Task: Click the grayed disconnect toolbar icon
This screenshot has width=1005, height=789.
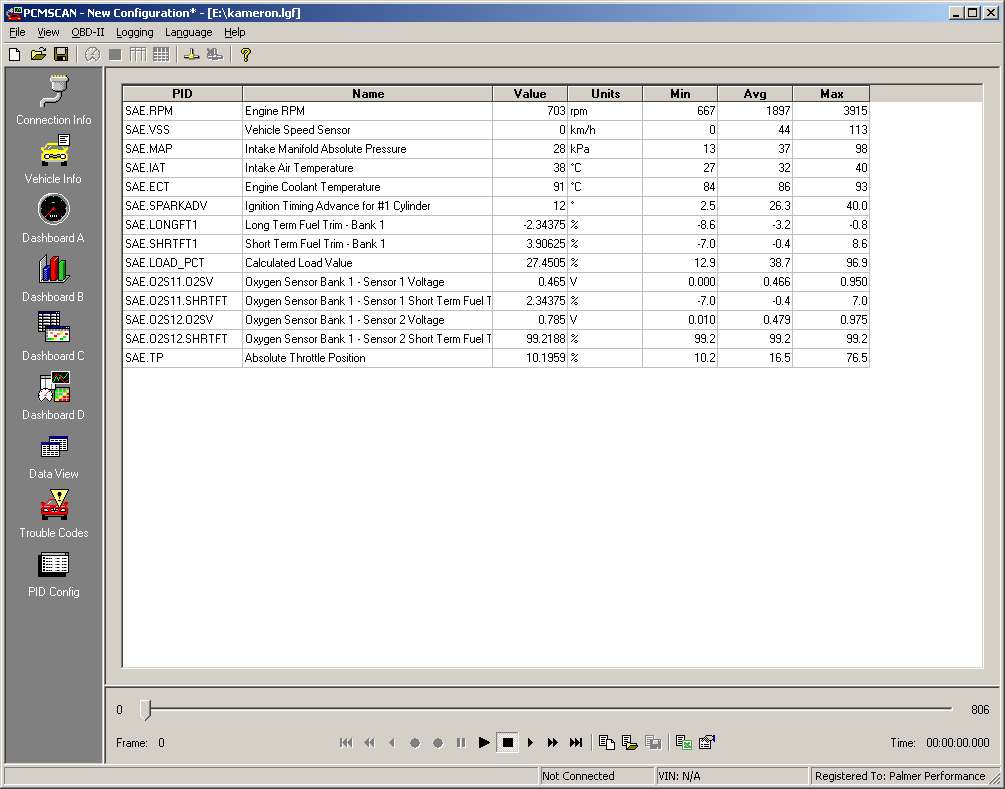Action: (215, 54)
